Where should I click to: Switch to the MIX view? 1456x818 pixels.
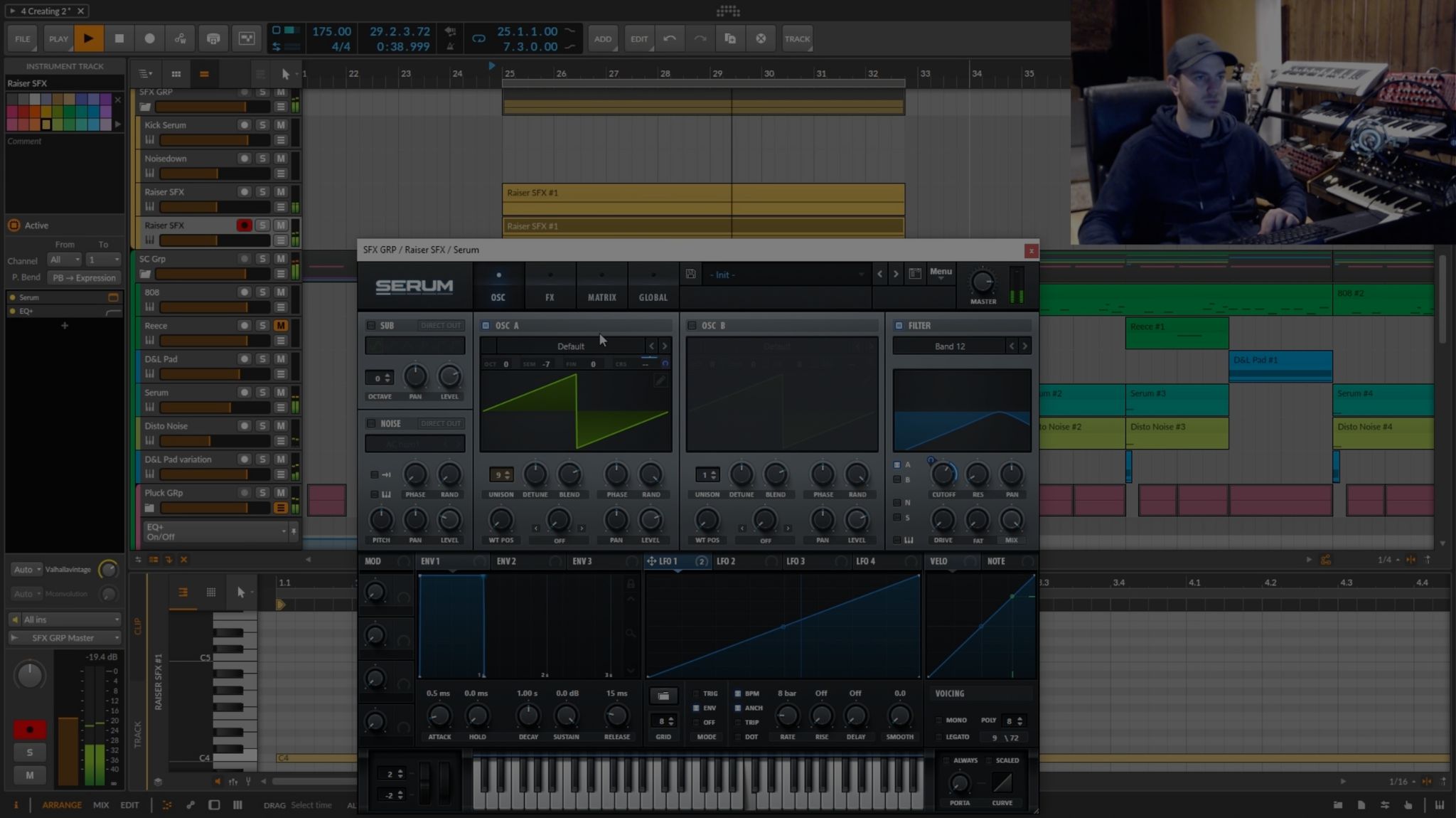pos(101,805)
